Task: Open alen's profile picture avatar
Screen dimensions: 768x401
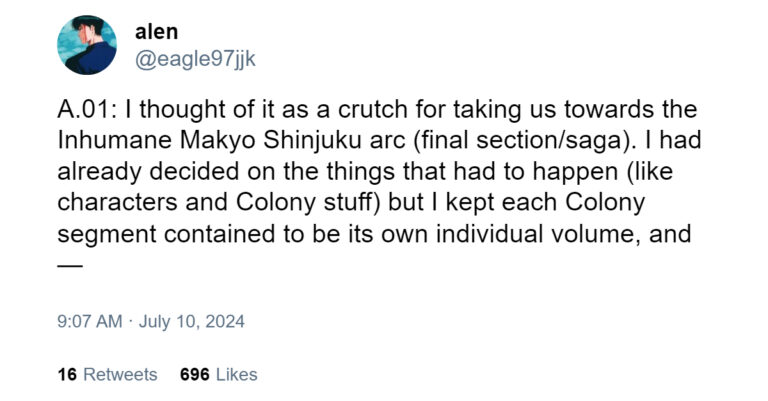Action: 87,45
